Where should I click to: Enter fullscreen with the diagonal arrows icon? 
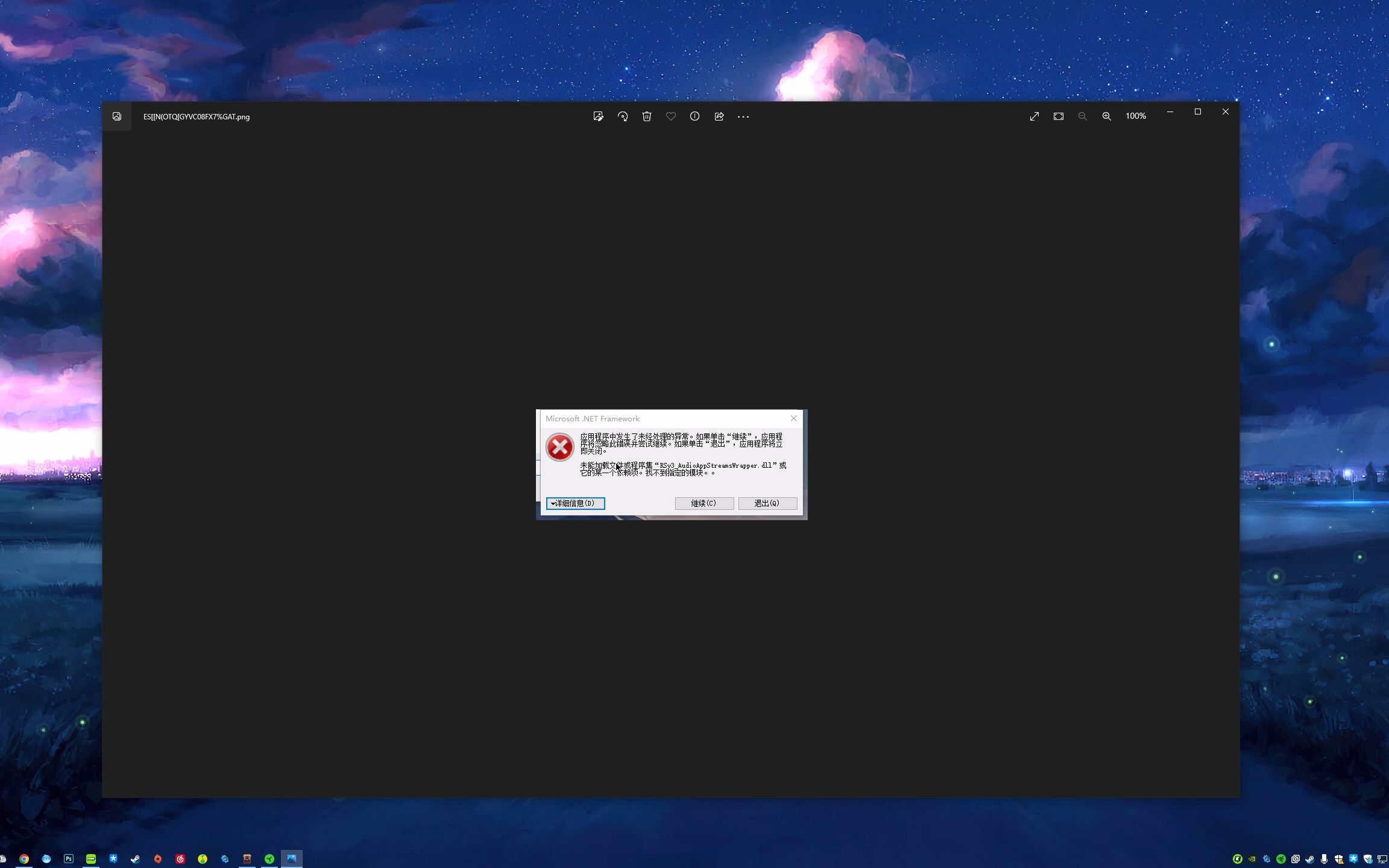pyautogui.click(x=1035, y=116)
